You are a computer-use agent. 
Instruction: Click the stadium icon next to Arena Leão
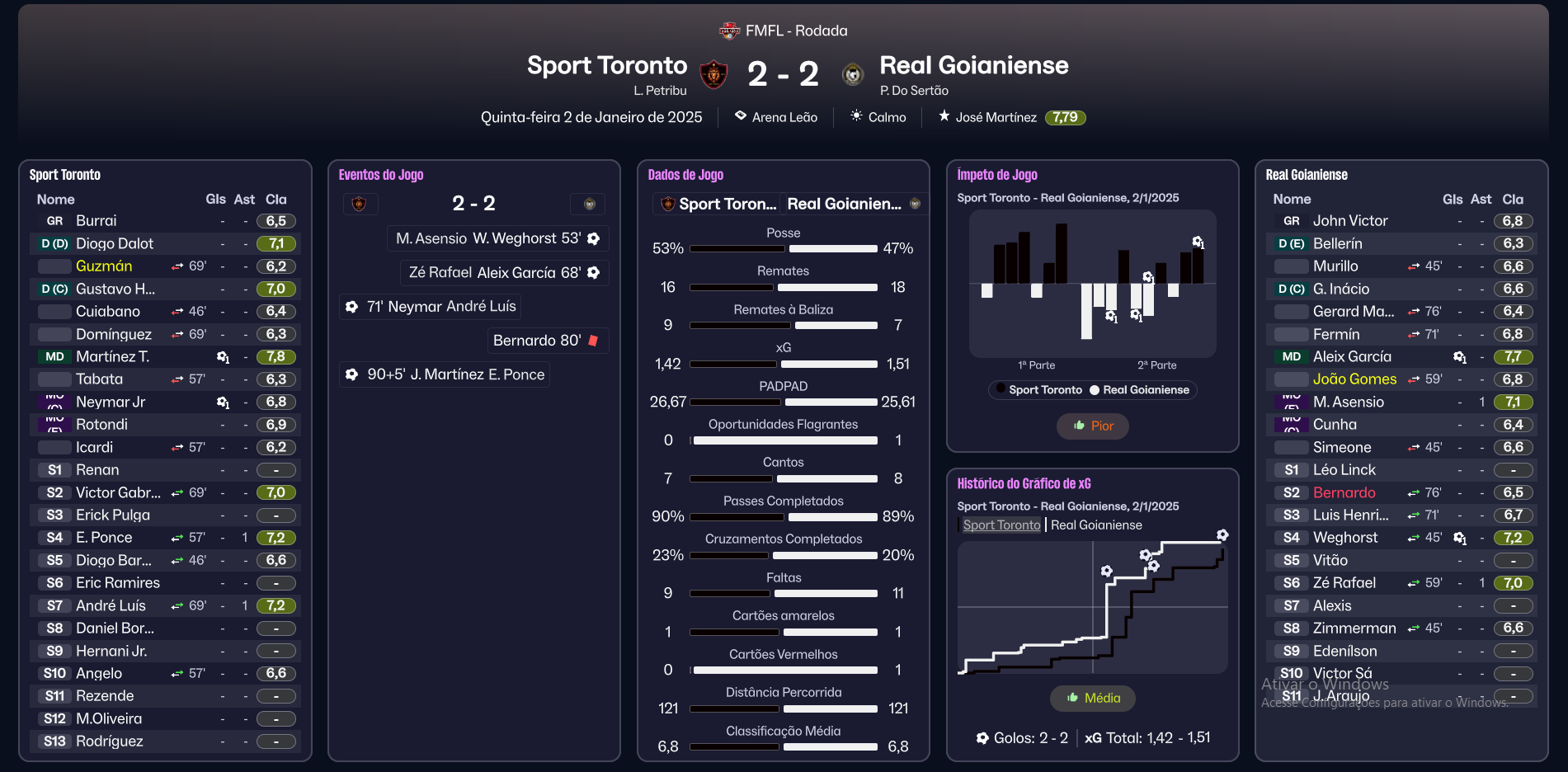click(741, 116)
